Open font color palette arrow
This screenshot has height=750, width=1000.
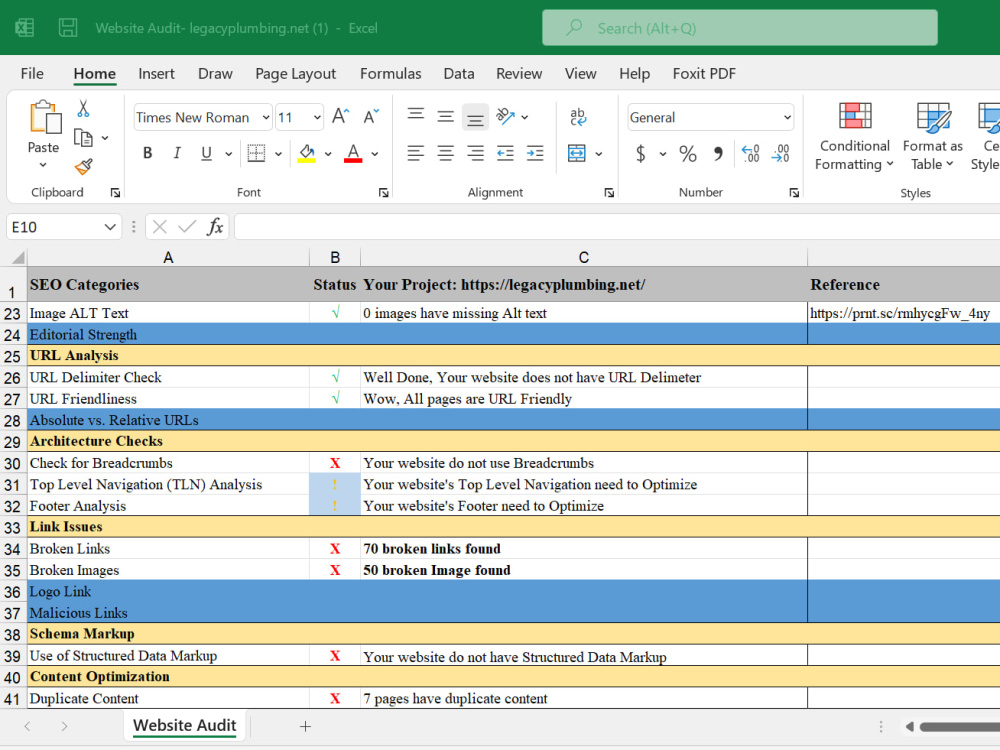374,154
